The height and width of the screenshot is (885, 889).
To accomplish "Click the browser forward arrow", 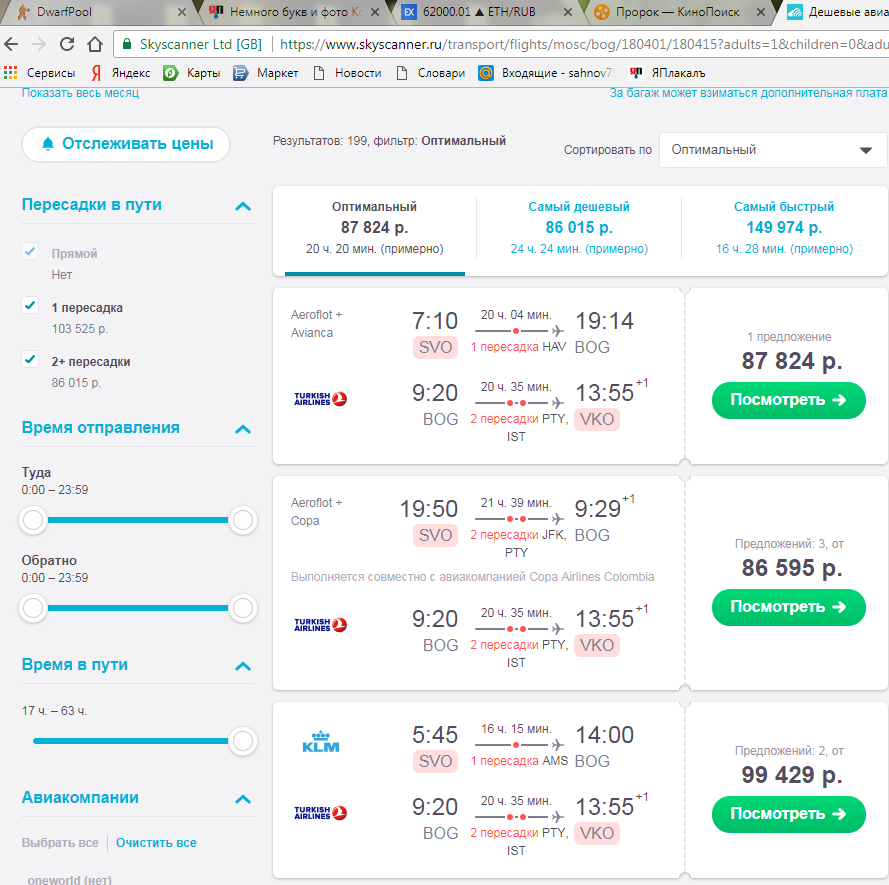I will click(39, 44).
